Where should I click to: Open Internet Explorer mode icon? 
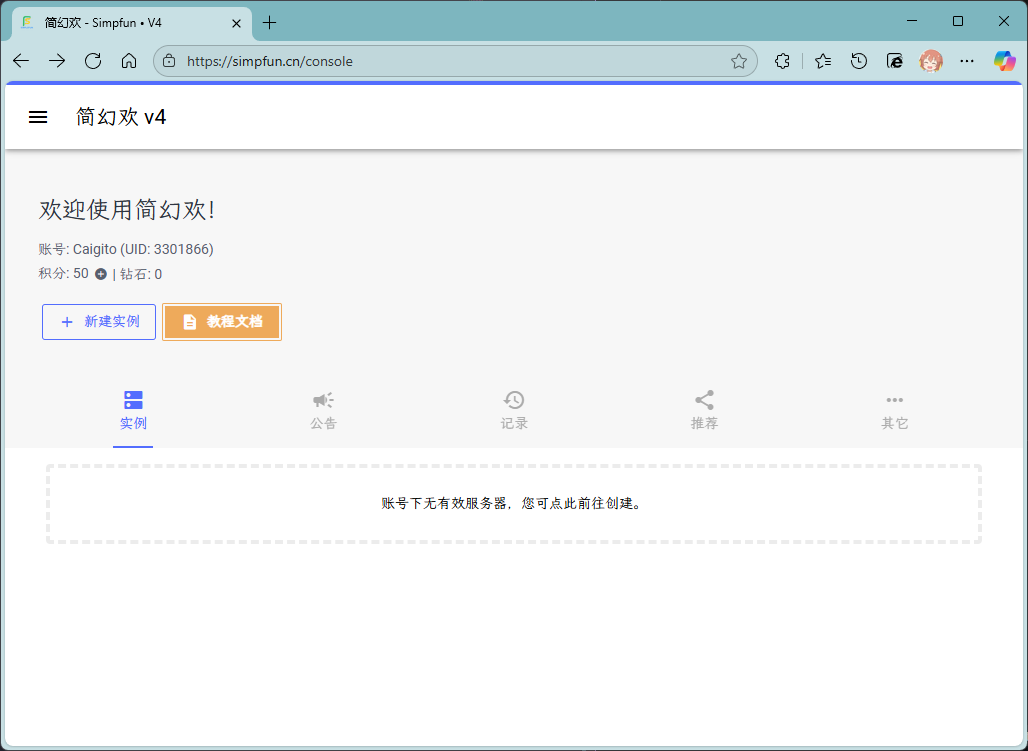tap(895, 61)
